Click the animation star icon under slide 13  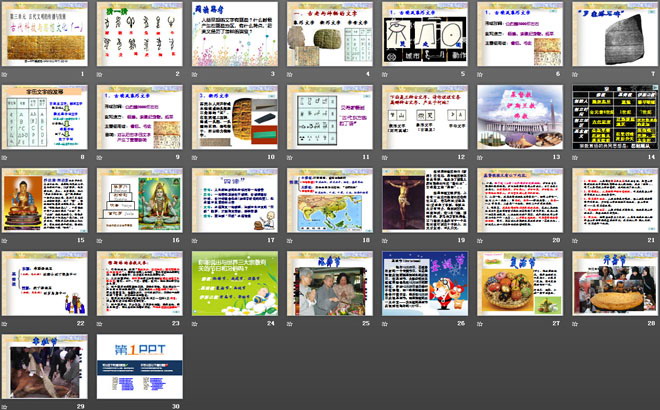(480, 158)
